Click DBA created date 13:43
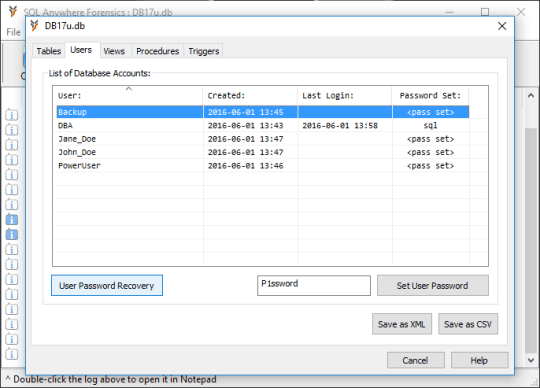This screenshot has width=540, height=388. 246,125
